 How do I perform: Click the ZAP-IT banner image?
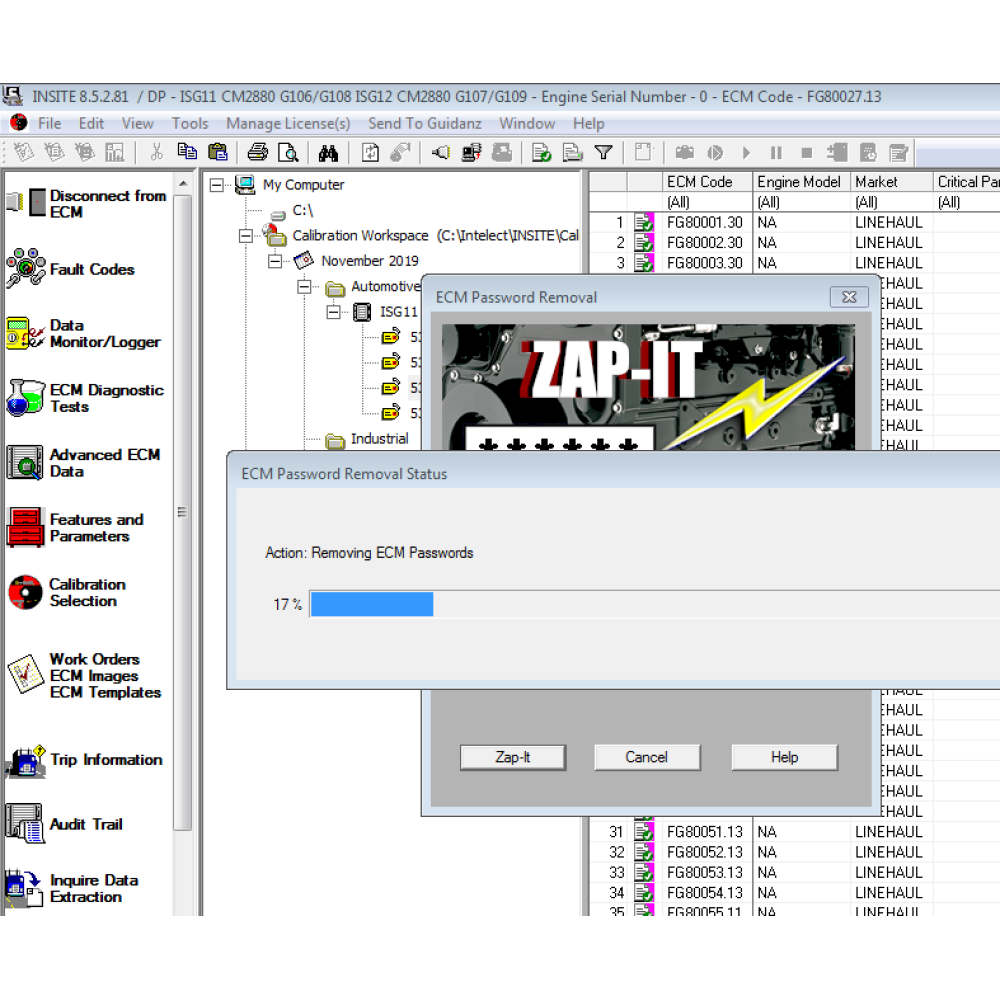[x=649, y=387]
